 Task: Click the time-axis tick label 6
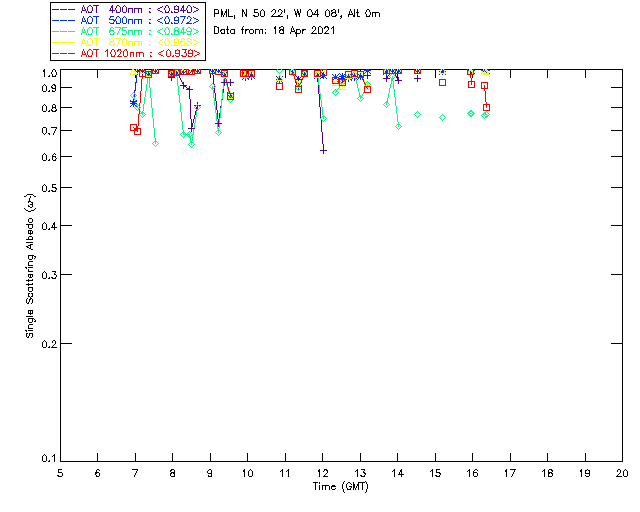click(x=98, y=473)
